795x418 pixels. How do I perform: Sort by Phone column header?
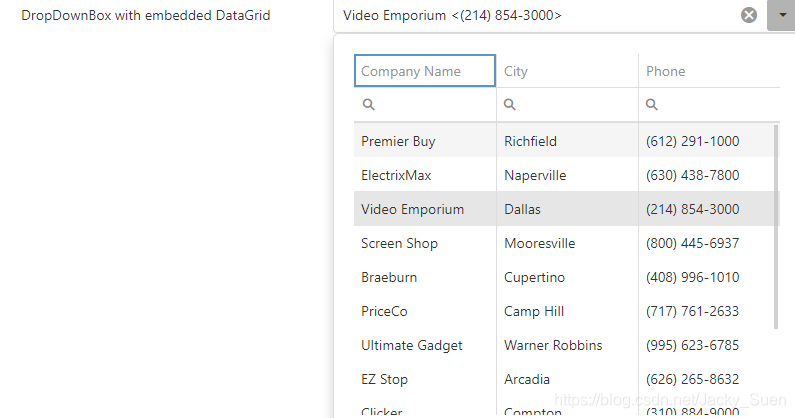[x=706, y=71]
